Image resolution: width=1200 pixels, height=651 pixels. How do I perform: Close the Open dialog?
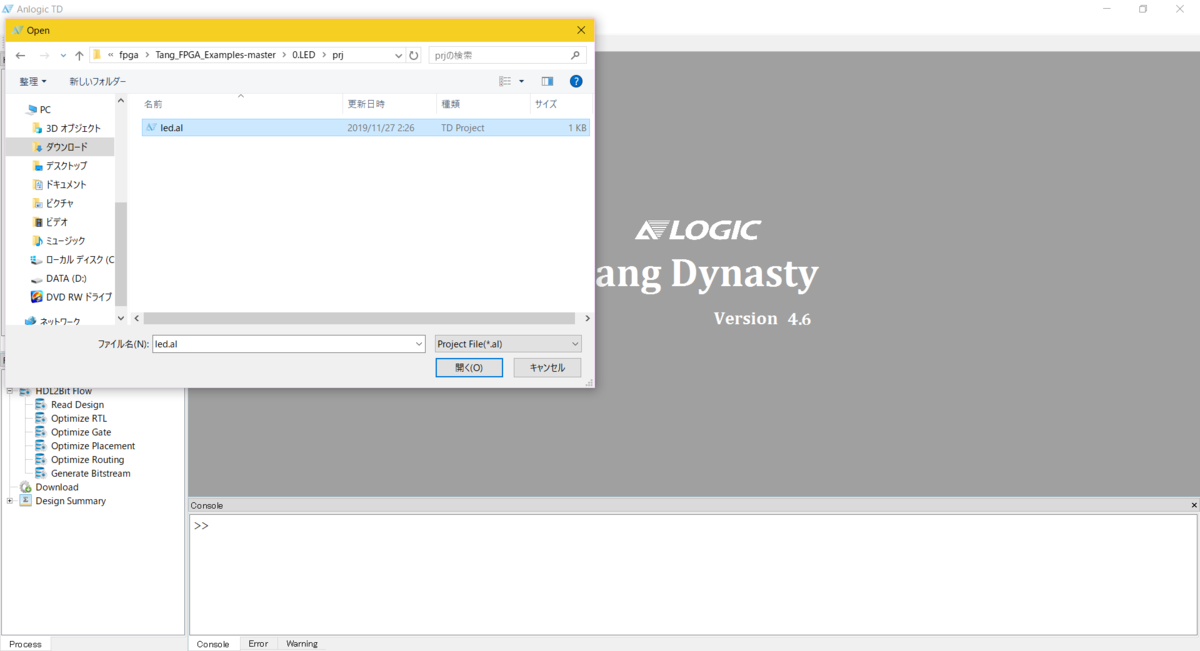pyautogui.click(x=581, y=30)
